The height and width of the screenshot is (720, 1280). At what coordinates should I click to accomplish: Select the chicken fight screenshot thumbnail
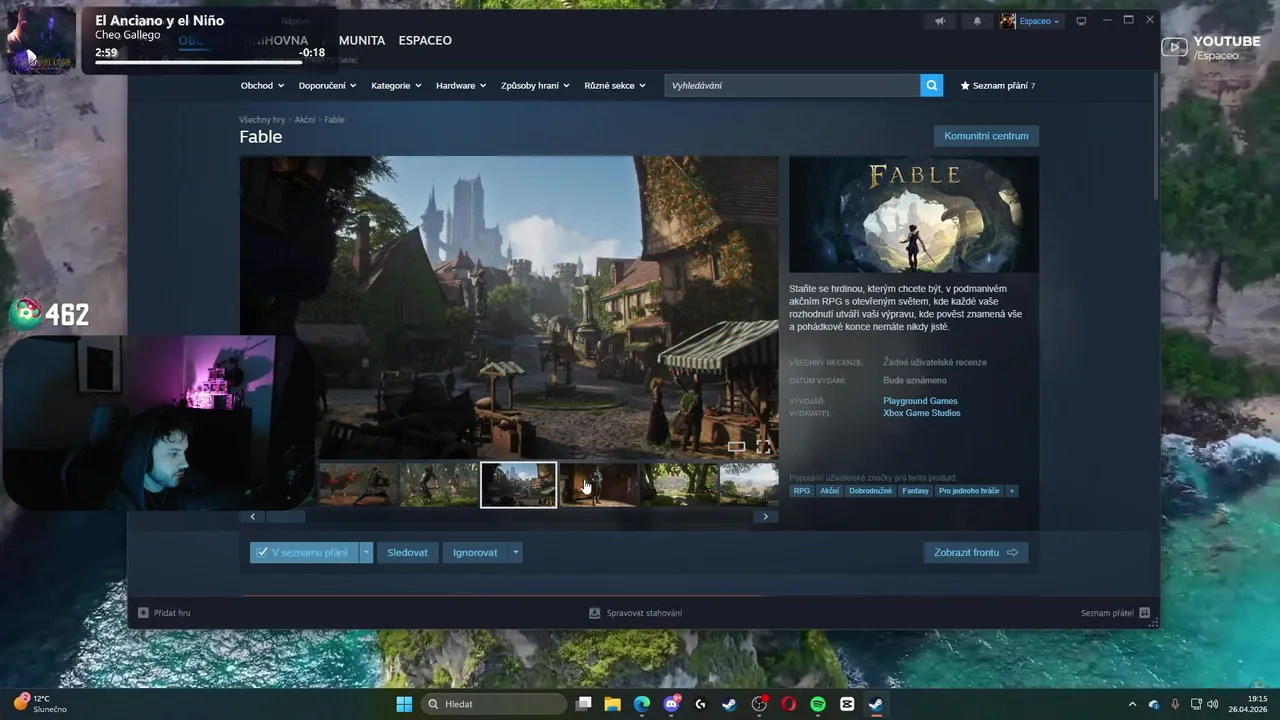click(x=357, y=484)
